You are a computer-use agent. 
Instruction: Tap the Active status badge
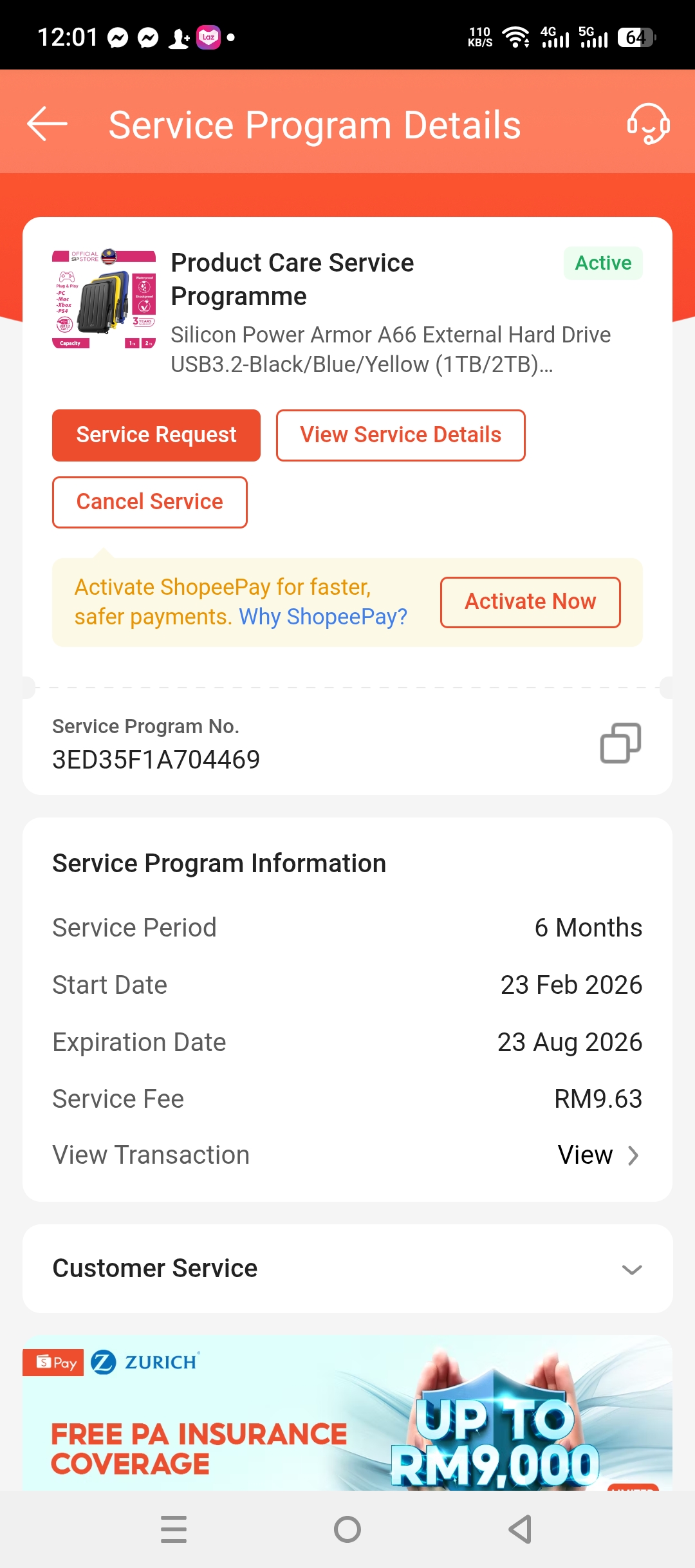point(603,263)
